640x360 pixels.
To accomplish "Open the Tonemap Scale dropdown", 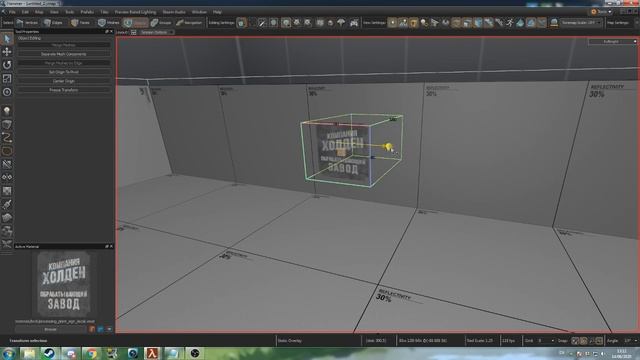I will (x=581, y=23).
